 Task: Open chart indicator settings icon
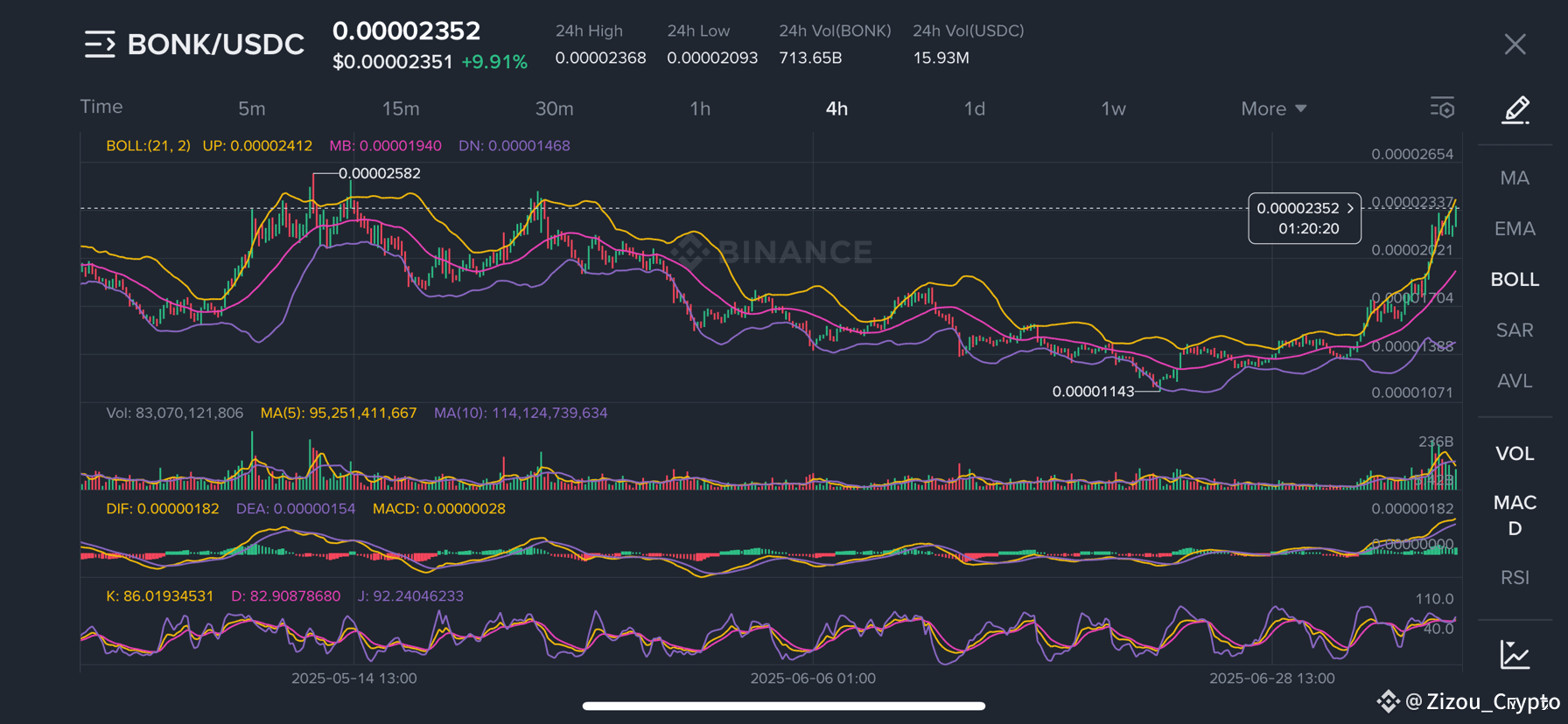point(1442,108)
